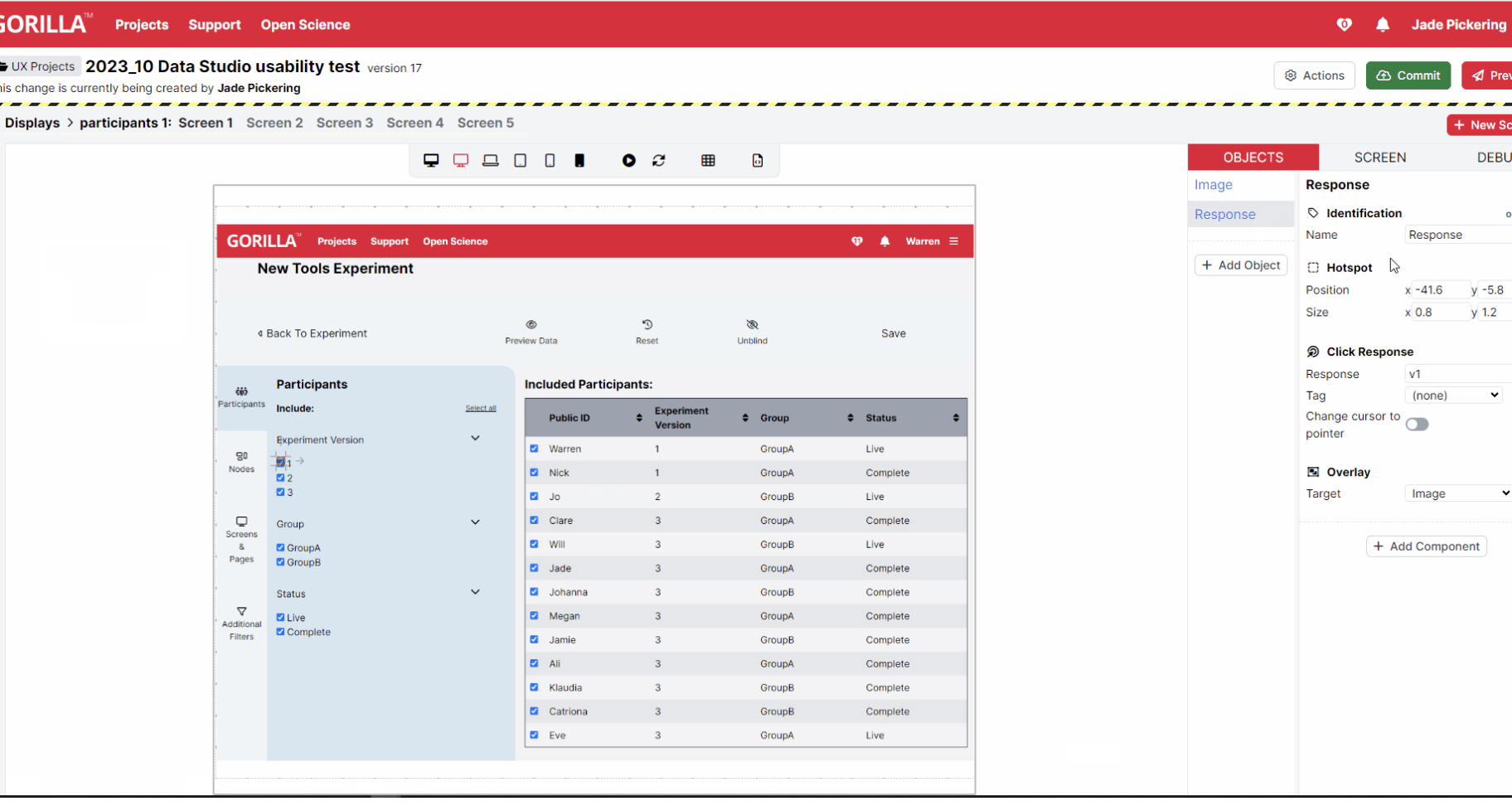The image size is (1512, 811).
Task: Select the tablet device preview icon
Action: [x=521, y=160]
